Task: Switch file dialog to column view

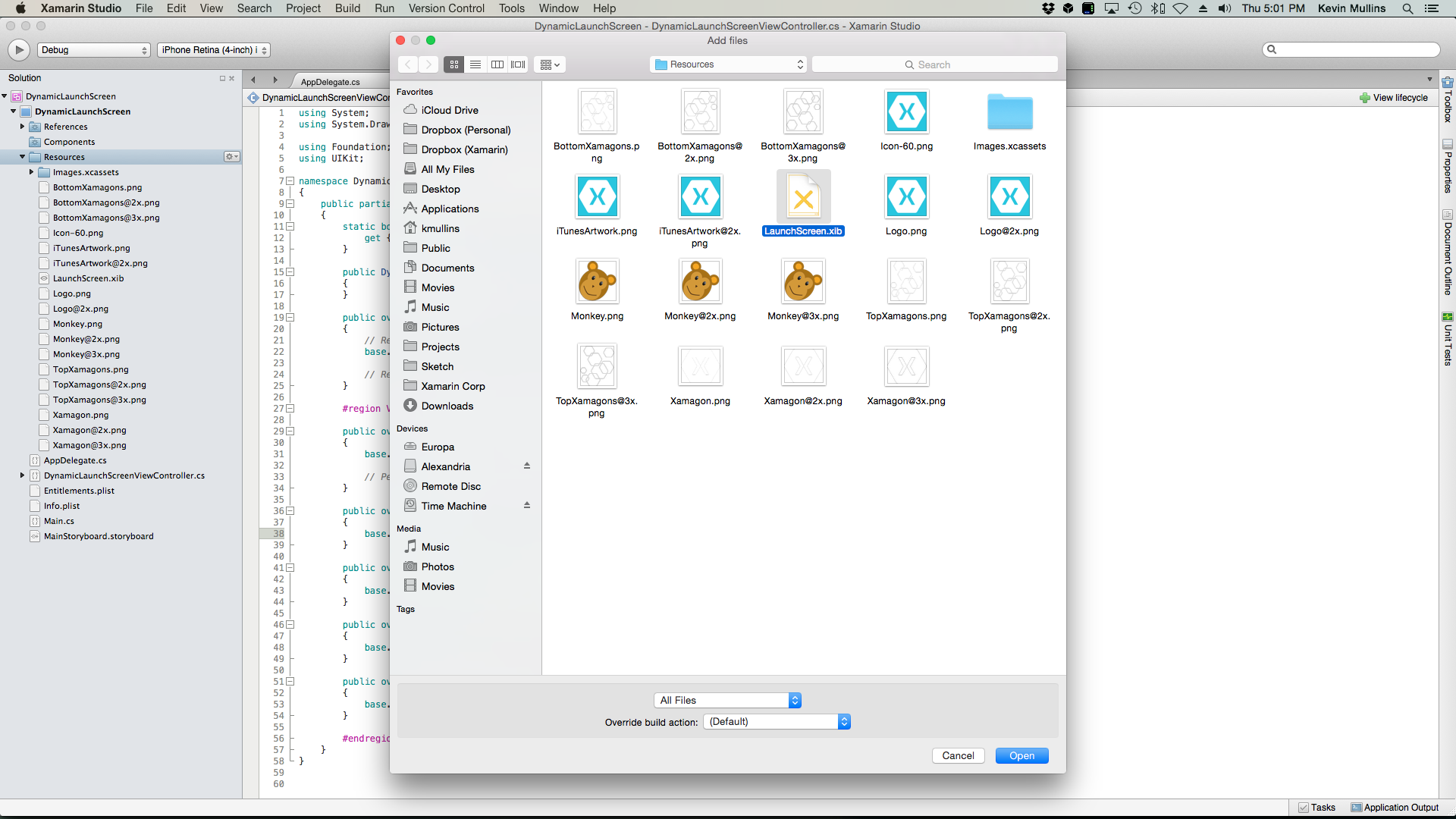Action: point(497,64)
